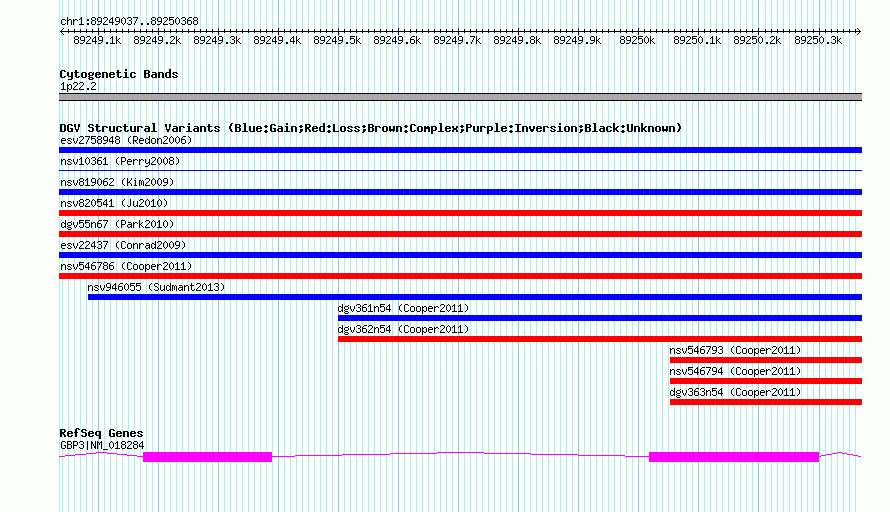Screen dimensions: 890x512
Task: Click the right magenta GBP3 exon block
Action: point(734,457)
